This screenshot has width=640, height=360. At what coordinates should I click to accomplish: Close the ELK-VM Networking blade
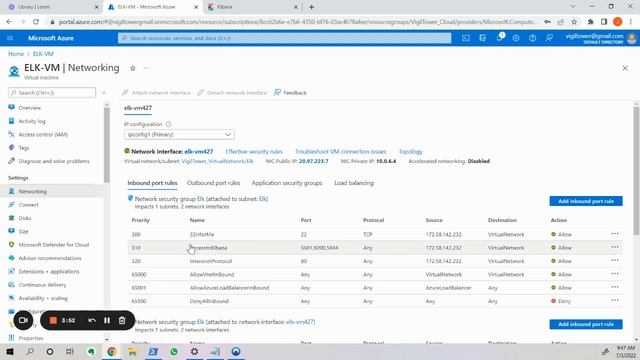tap(625, 68)
